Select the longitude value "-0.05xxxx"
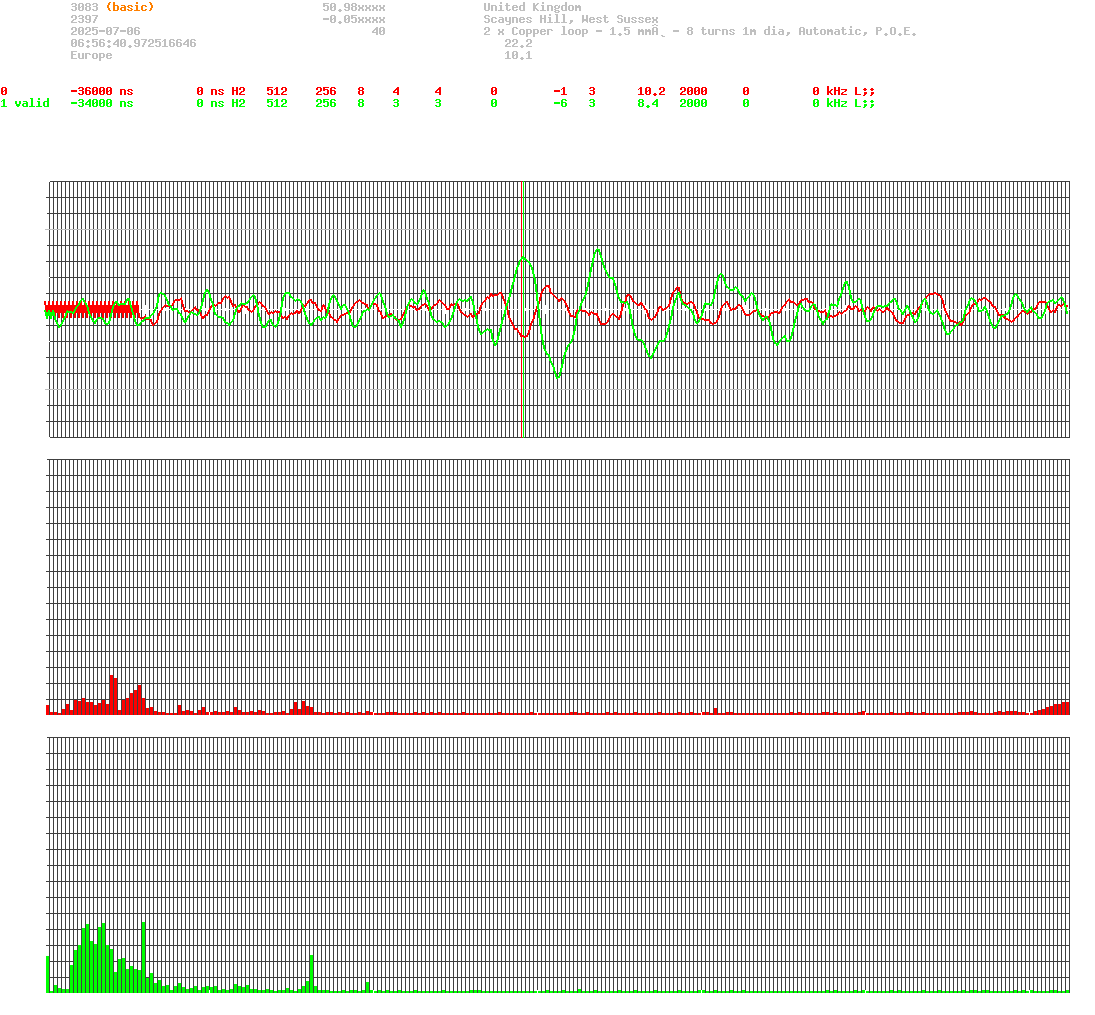The width and height of the screenshot is (1095, 1015). click(x=354, y=20)
